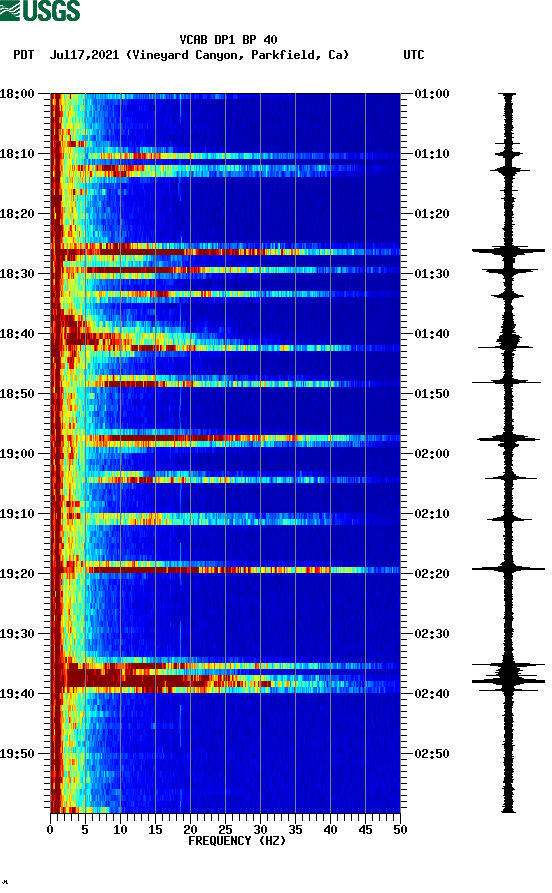This screenshot has width=552, height=893.
Task: Click the 01:10 UTC time label
Action: coord(432,154)
